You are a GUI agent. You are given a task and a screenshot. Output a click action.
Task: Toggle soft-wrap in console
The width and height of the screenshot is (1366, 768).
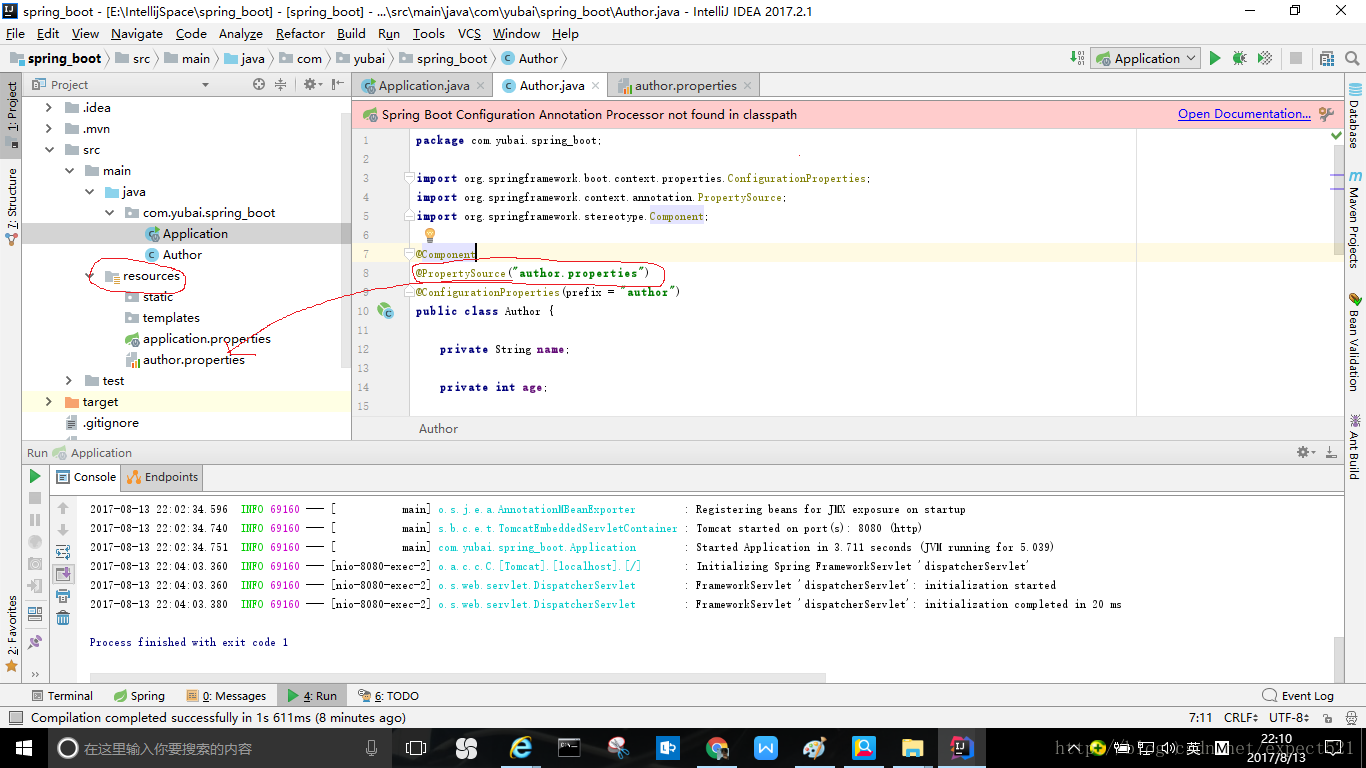(x=63, y=551)
